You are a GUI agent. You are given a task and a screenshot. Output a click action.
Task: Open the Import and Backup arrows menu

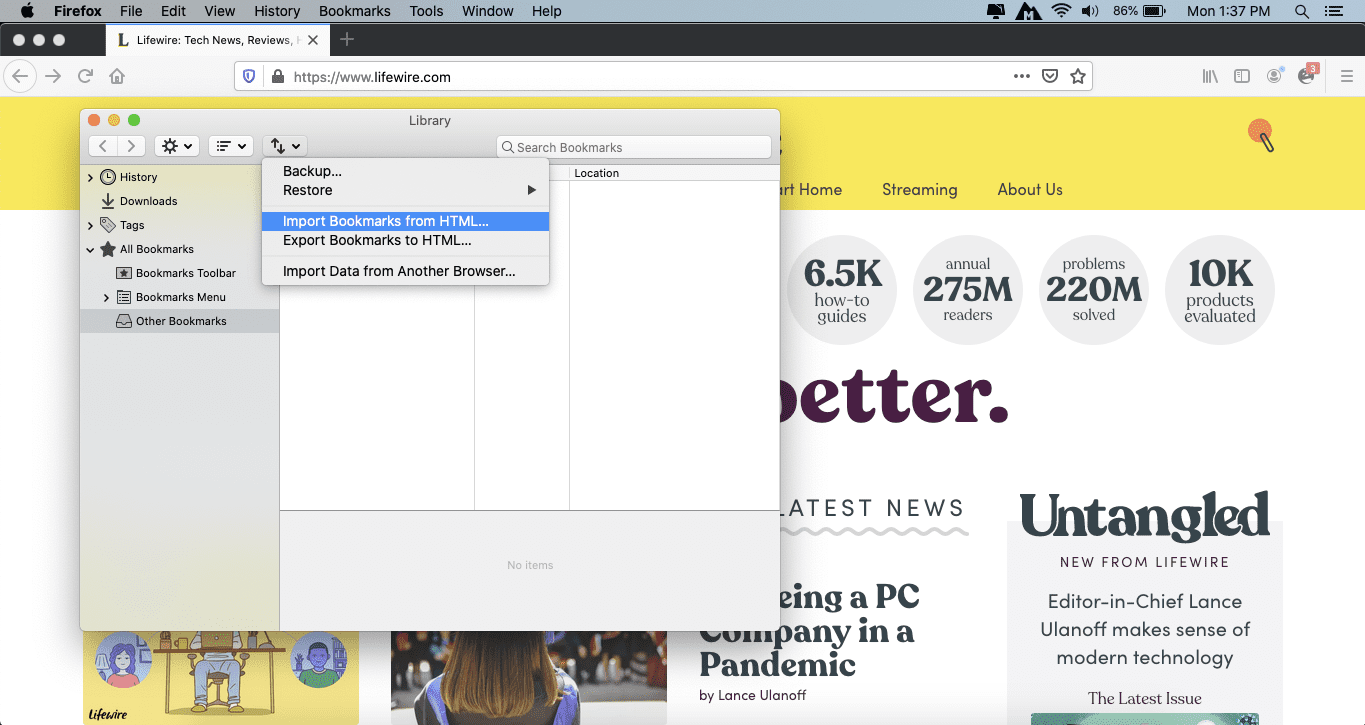[x=285, y=146]
